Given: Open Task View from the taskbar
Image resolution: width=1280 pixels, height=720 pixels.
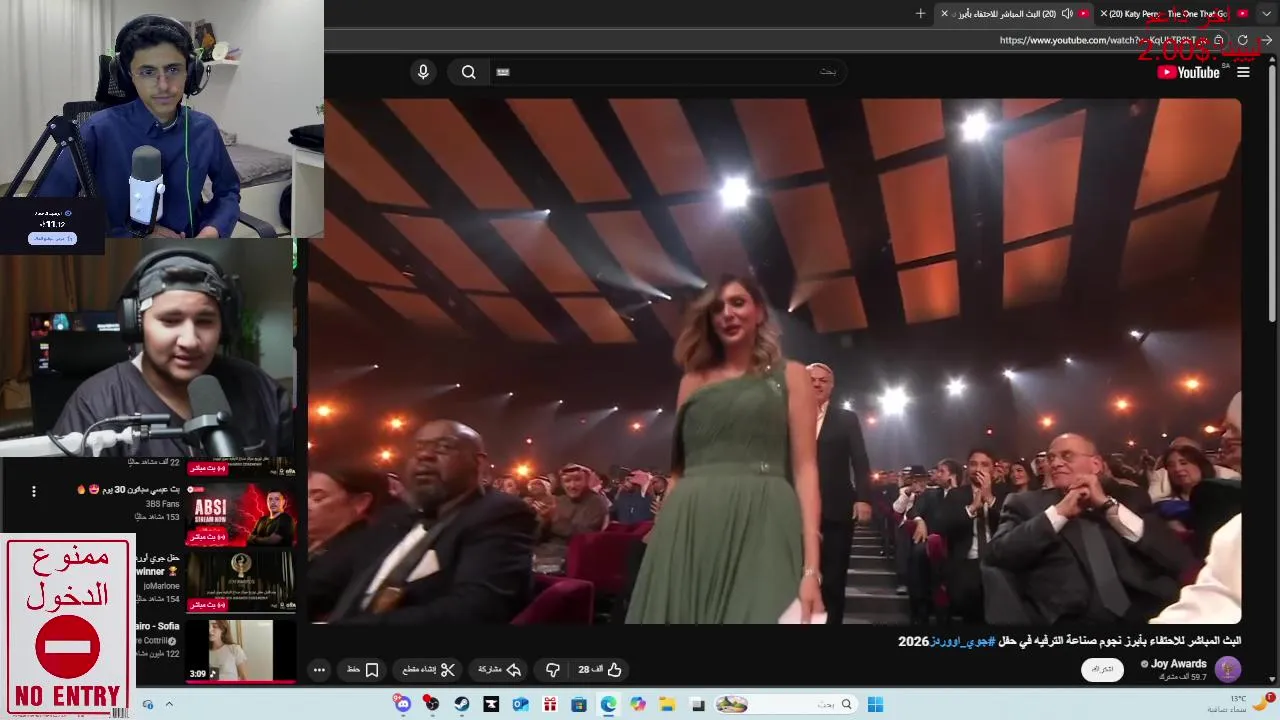Looking at the screenshot, I should (697, 704).
